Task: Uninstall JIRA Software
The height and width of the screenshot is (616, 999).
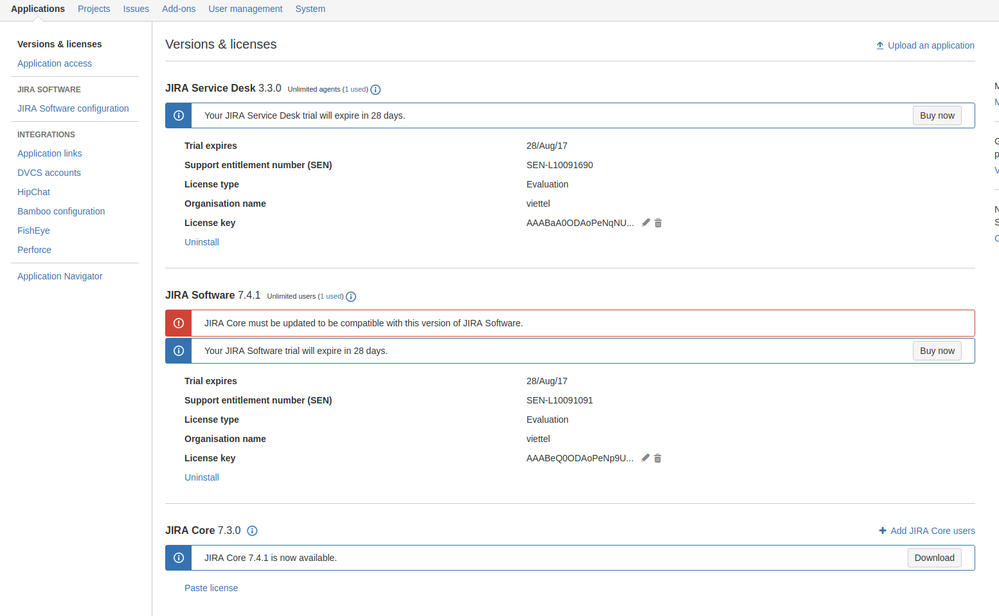Action: (x=201, y=477)
